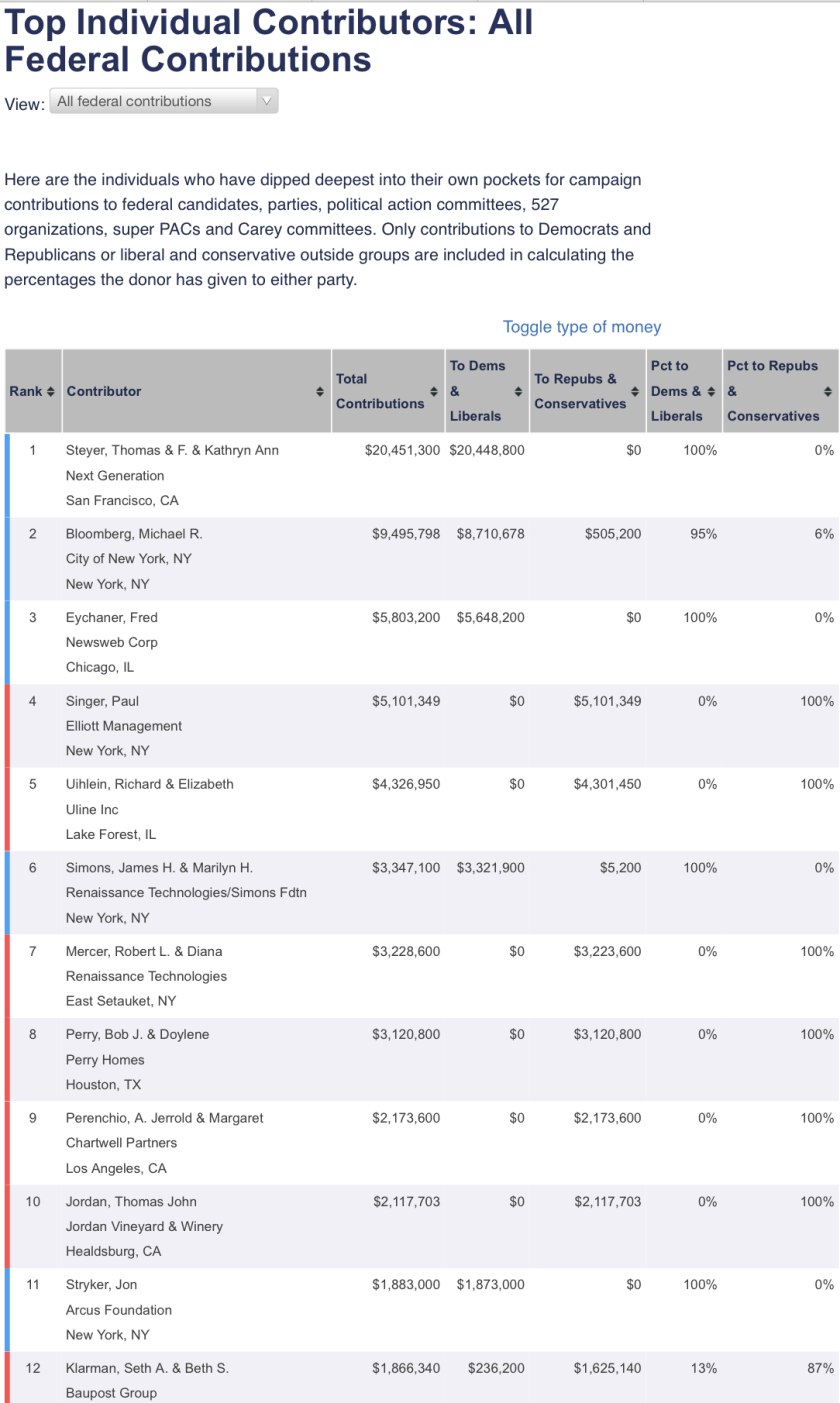Select Renaissance Technologies/Simons Fdtn text
Viewport: 840px width, 1403px height.
pyautogui.click(x=186, y=892)
